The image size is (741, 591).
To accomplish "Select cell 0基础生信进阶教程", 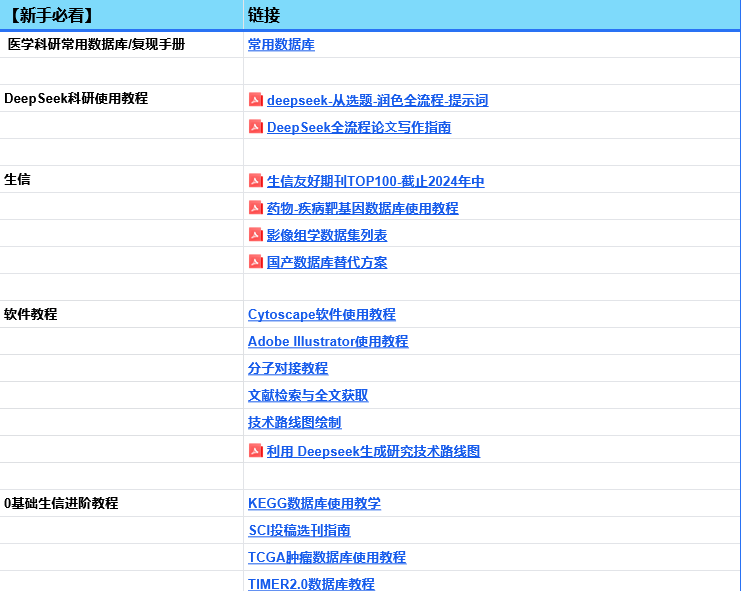I will click(121, 503).
